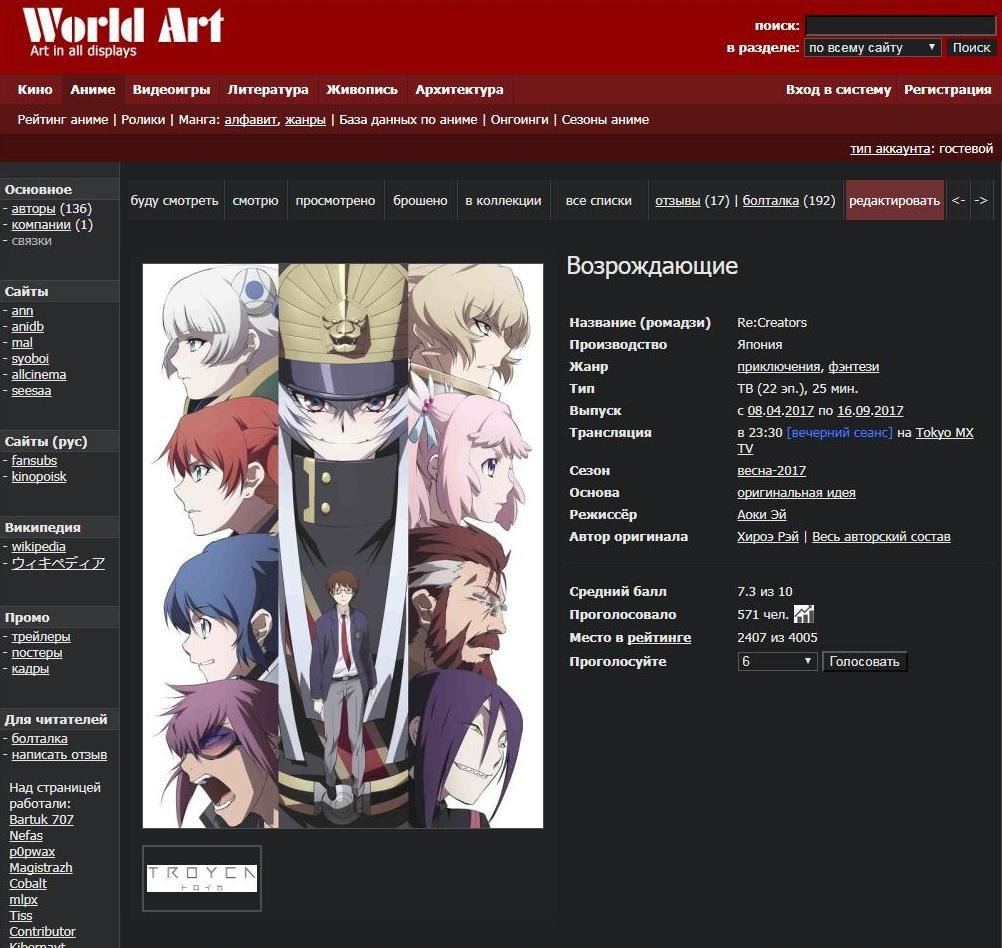
Task: Click the search text field
Action: [x=900, y=25]
